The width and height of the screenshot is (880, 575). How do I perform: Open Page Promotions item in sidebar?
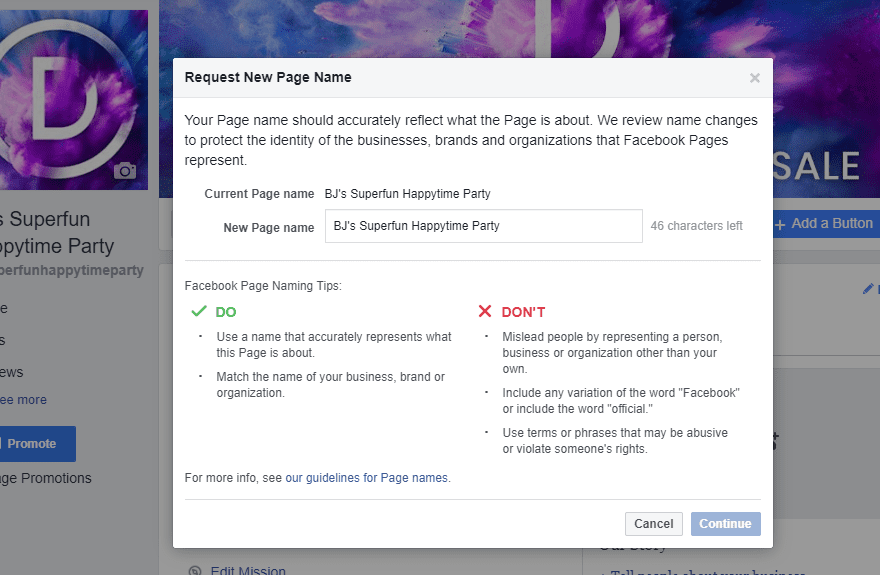(x=45, y=479)
